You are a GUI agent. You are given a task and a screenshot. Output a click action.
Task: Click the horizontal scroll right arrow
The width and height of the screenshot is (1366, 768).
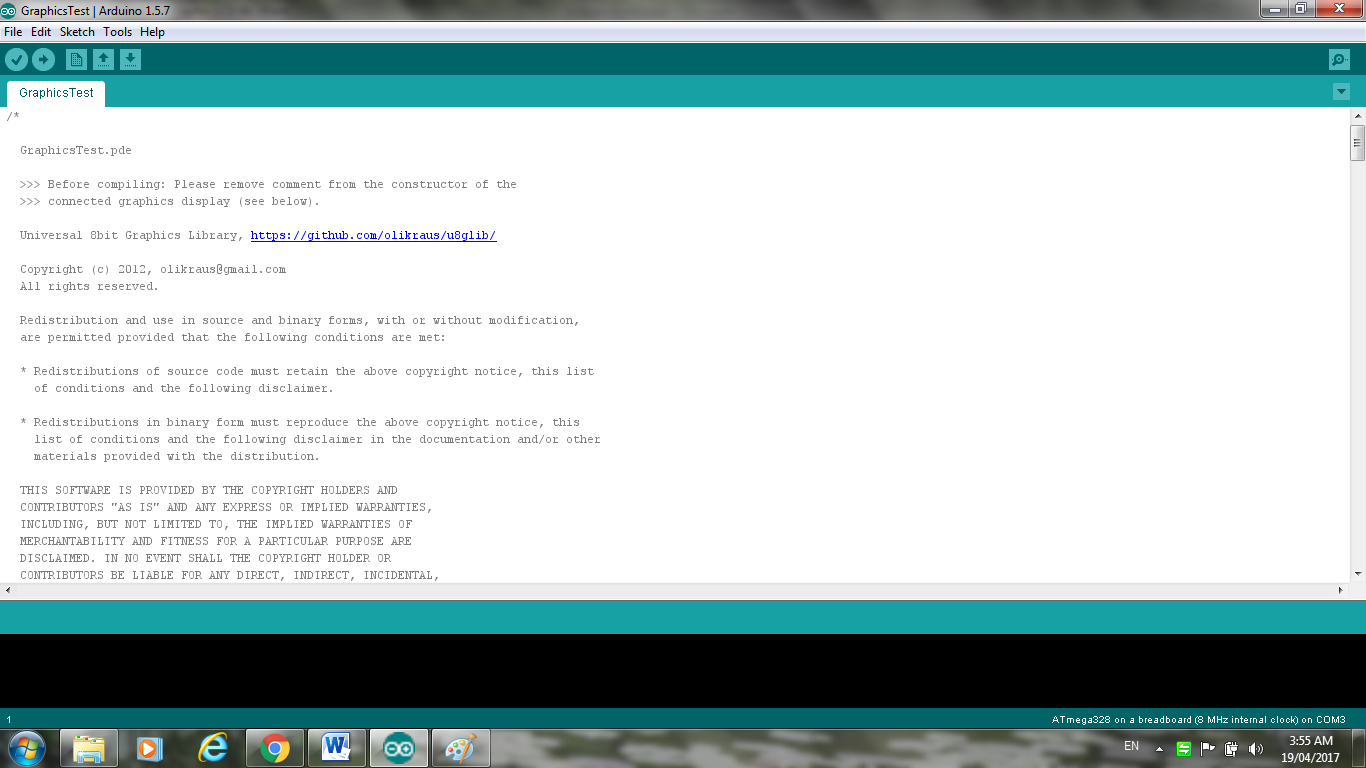point(1342,590)
